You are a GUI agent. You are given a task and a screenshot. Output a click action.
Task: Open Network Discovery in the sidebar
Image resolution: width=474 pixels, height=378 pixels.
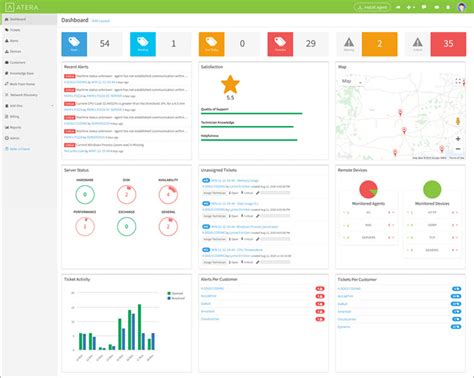click(x=23, y=95)
